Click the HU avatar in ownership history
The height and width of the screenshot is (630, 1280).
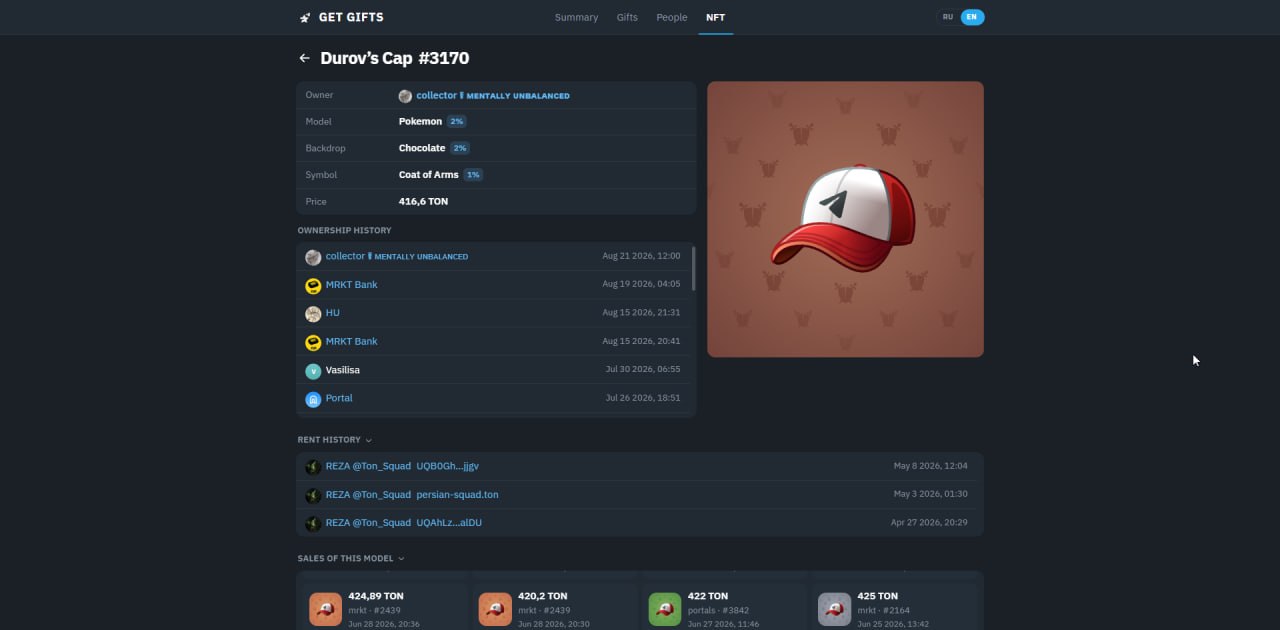pos(313,314)
